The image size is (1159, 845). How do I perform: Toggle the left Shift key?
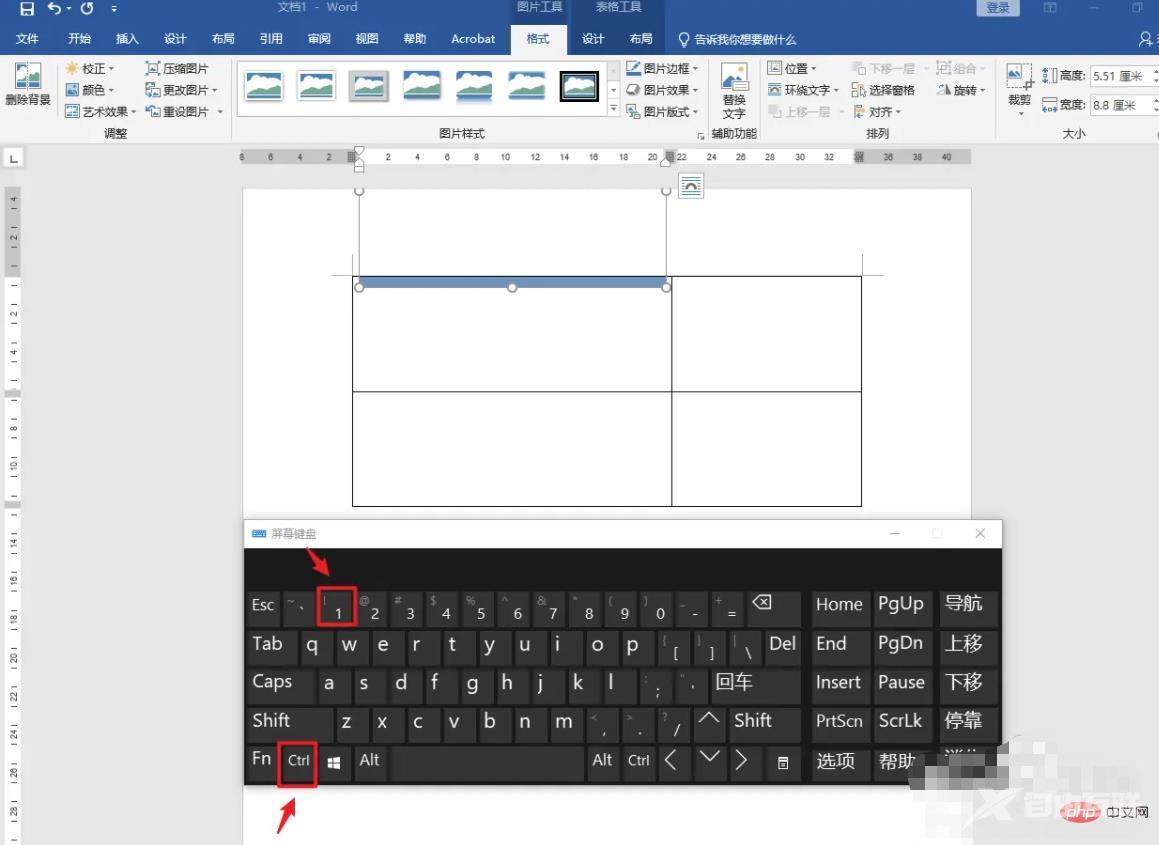(x=272, y=721)
